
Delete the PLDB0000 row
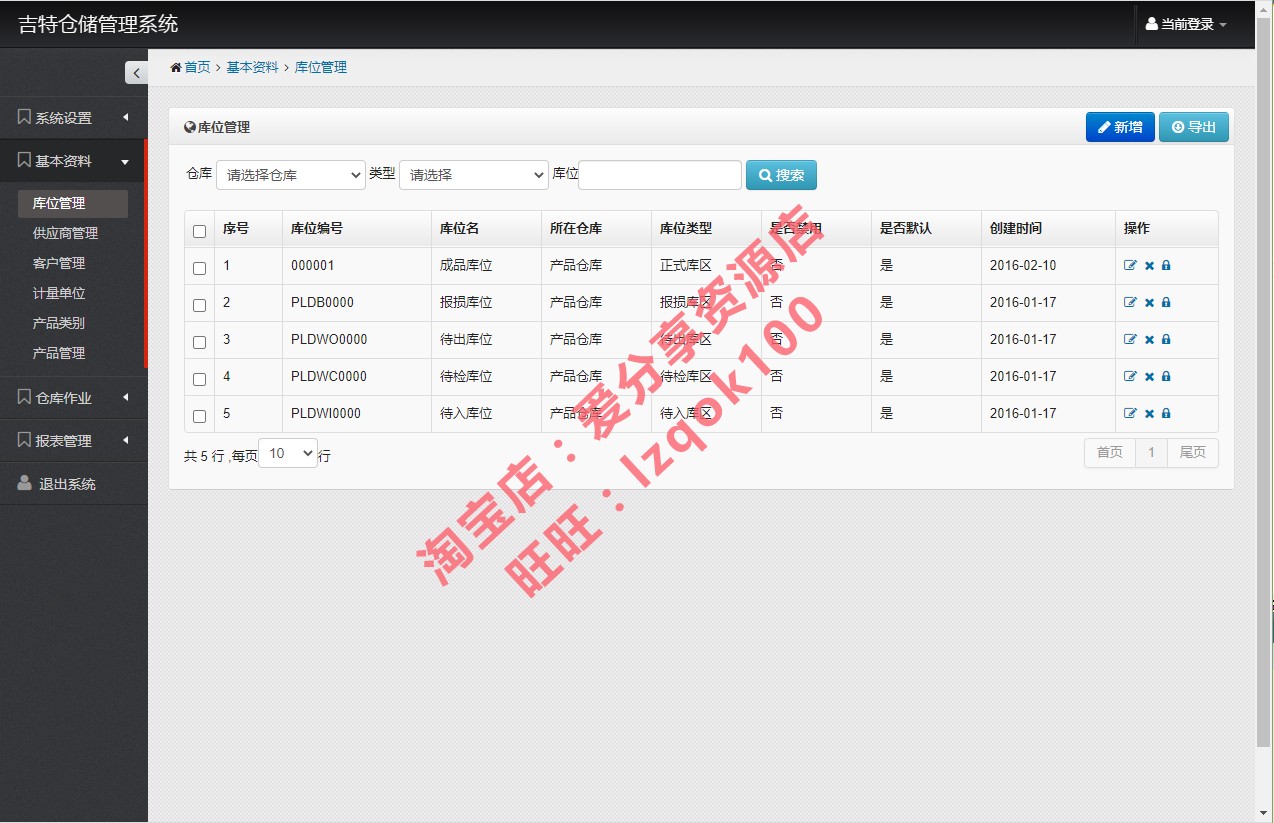click(x=1149, y=303)
